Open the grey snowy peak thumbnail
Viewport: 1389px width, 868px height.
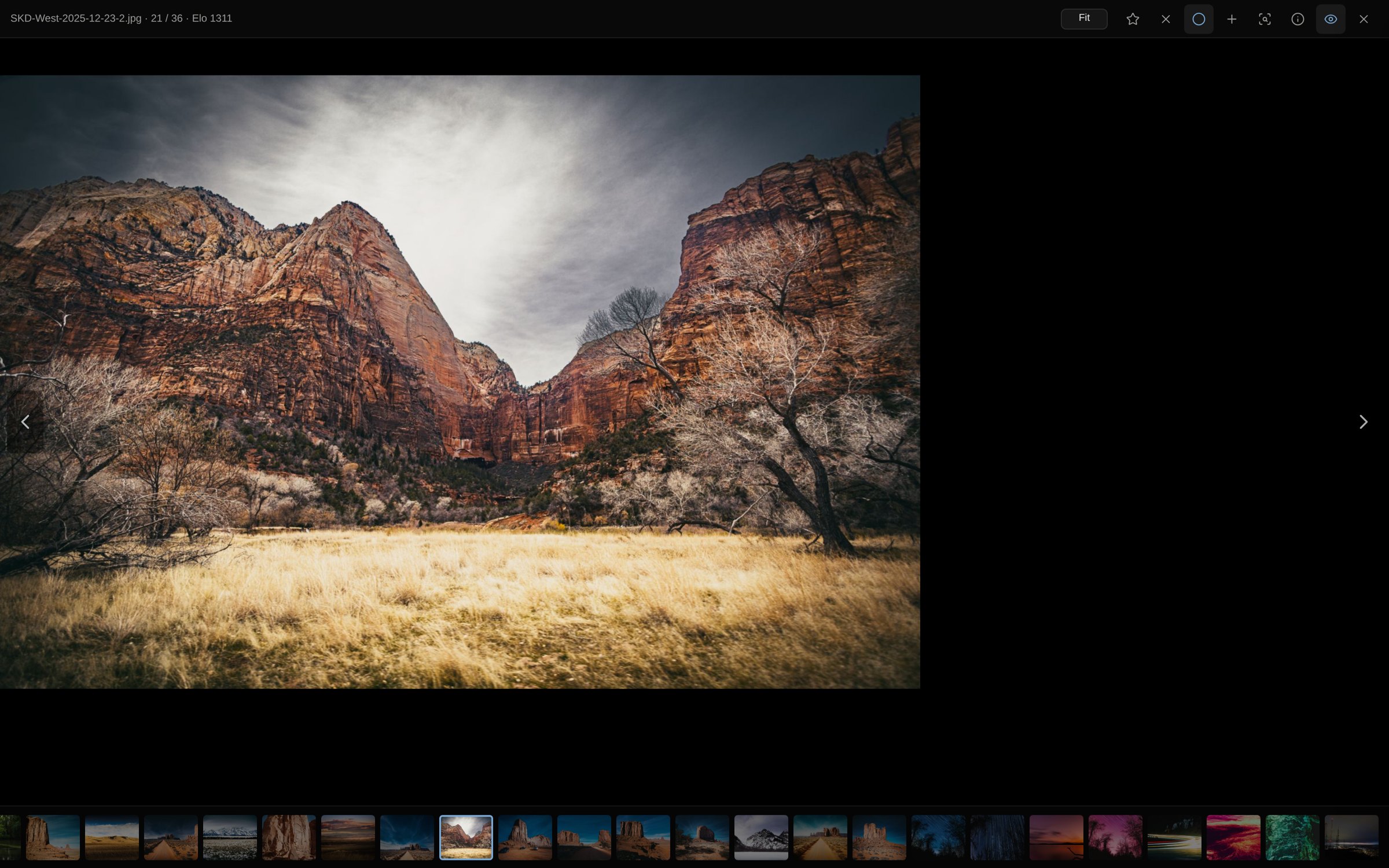pos(761,837)
